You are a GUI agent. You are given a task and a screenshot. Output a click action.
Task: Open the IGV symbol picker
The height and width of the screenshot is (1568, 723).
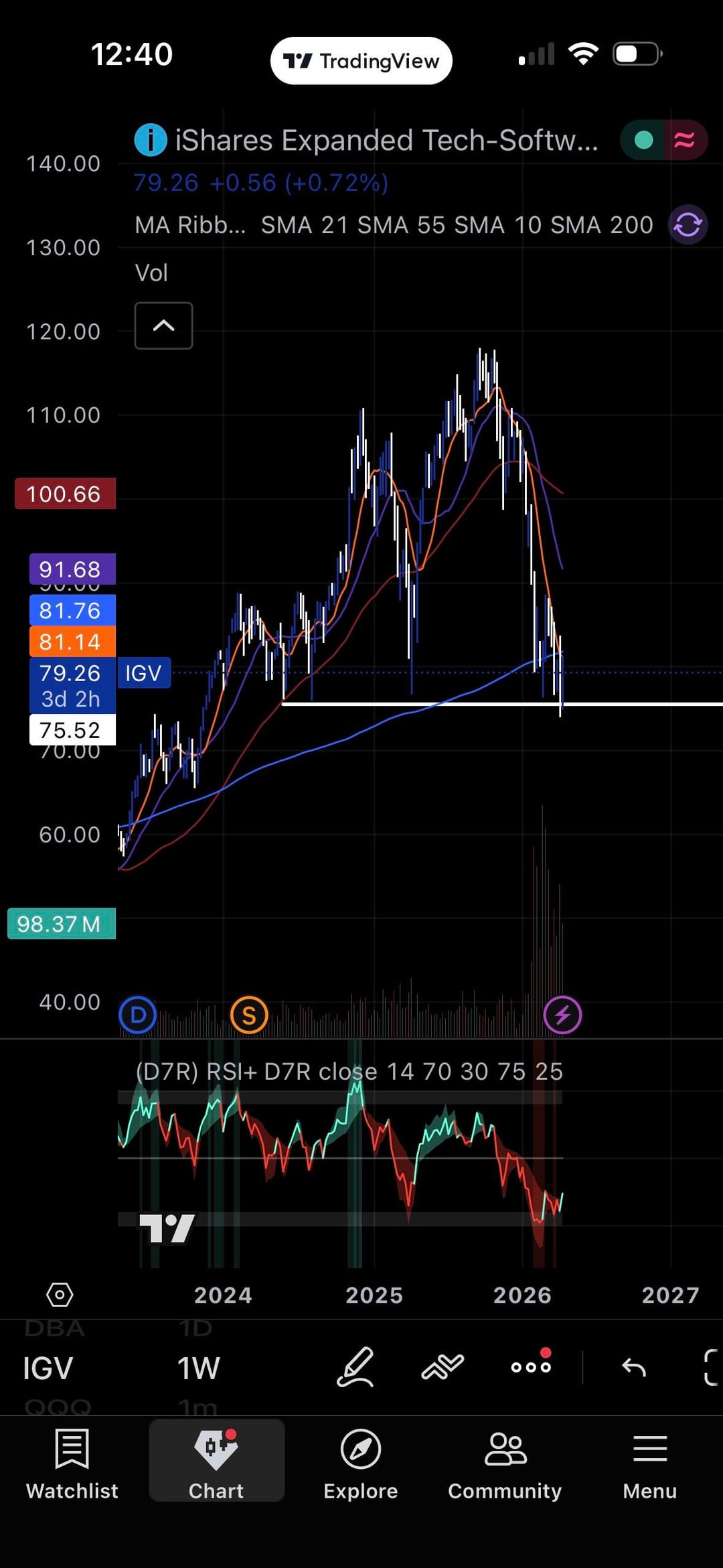48,1368
